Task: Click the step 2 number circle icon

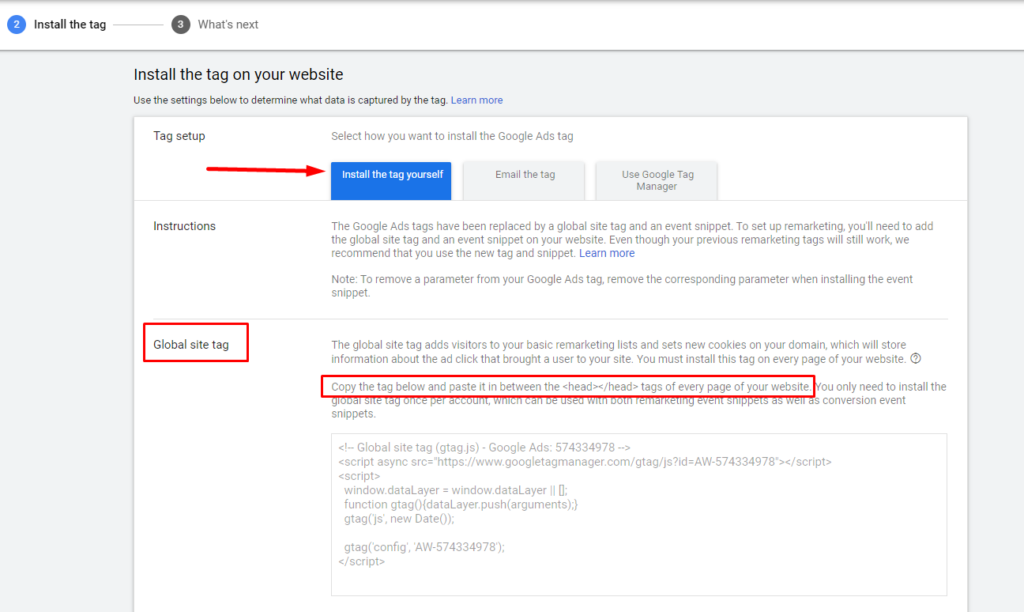Action: [16, 24]
